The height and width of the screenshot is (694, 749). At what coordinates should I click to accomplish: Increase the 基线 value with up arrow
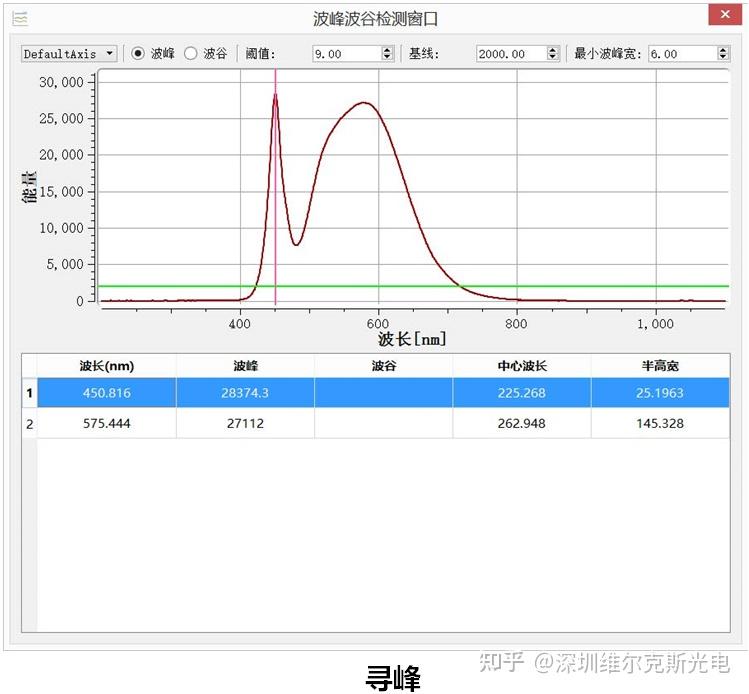[x=553, y=50]
